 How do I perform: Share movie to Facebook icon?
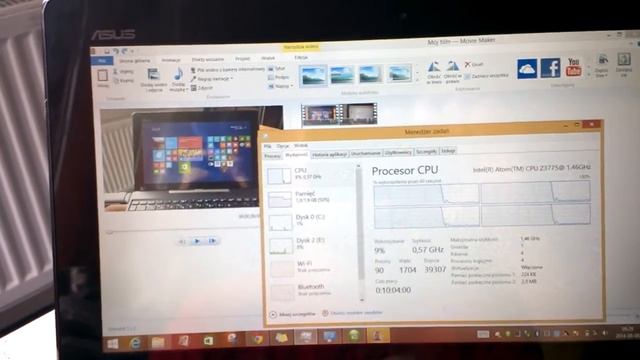(550, 68)
